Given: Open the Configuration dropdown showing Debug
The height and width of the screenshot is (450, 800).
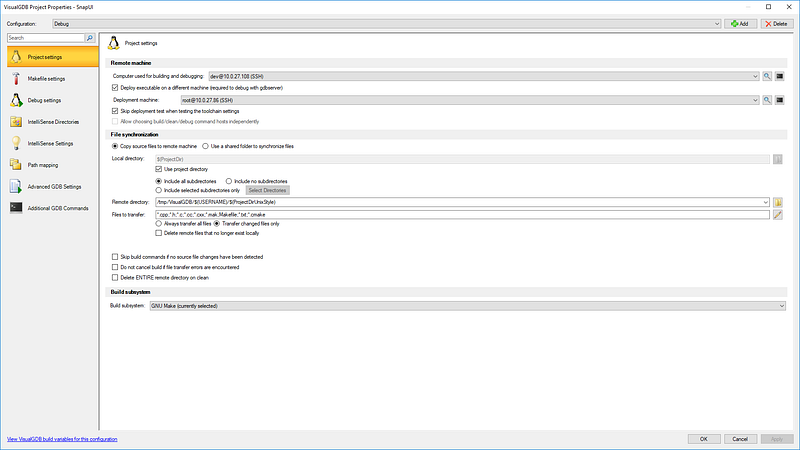Looking at the screenshot, I should click(x=387, y=24).
